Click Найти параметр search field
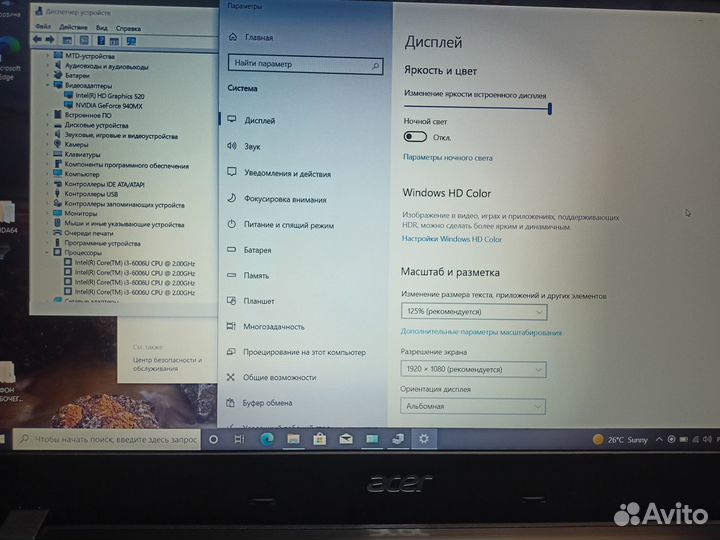The image size is (720, 540). point(305,64)
